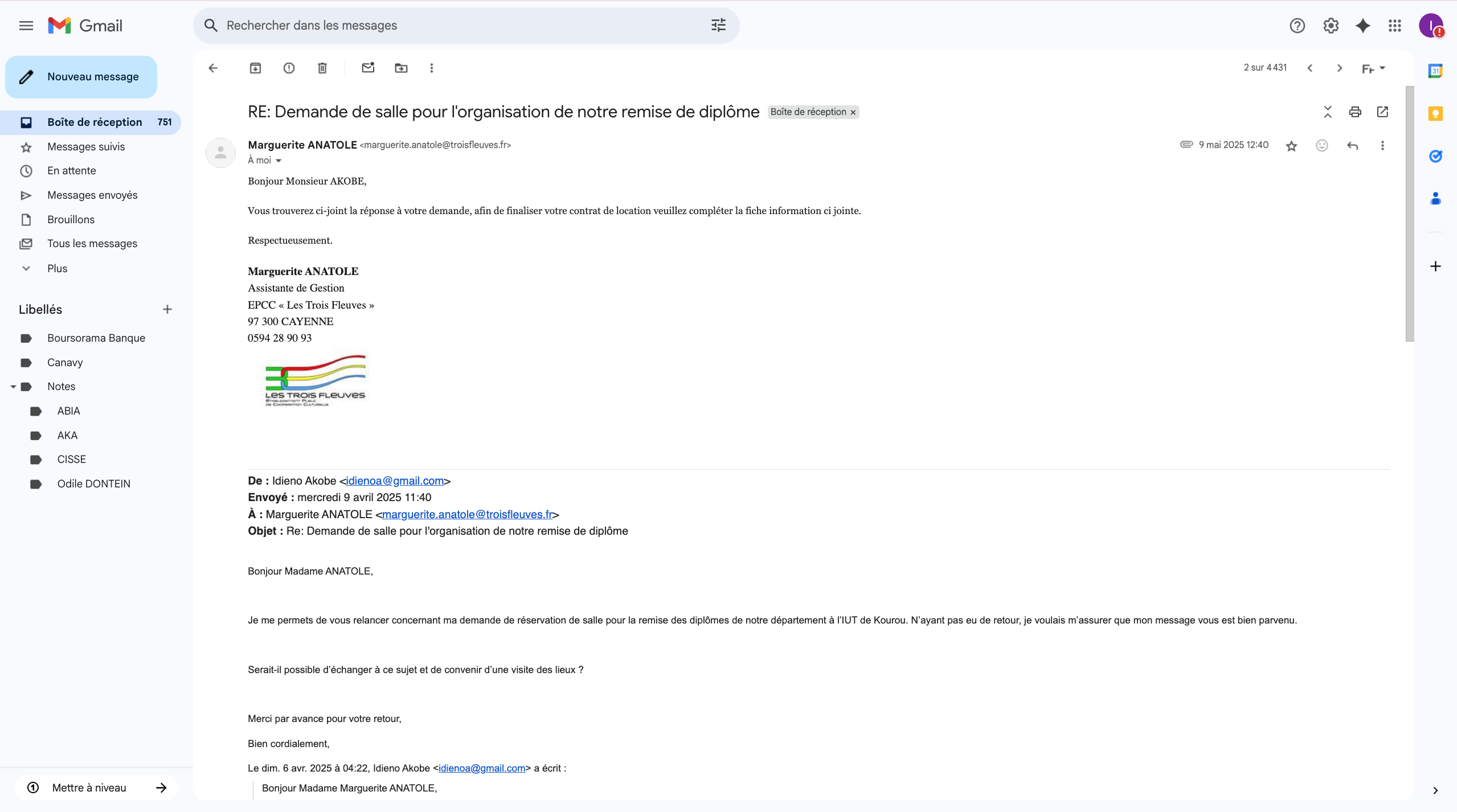Viewport: 1457px width, 812px height.
Task: Print this email
Action: 1354,112
